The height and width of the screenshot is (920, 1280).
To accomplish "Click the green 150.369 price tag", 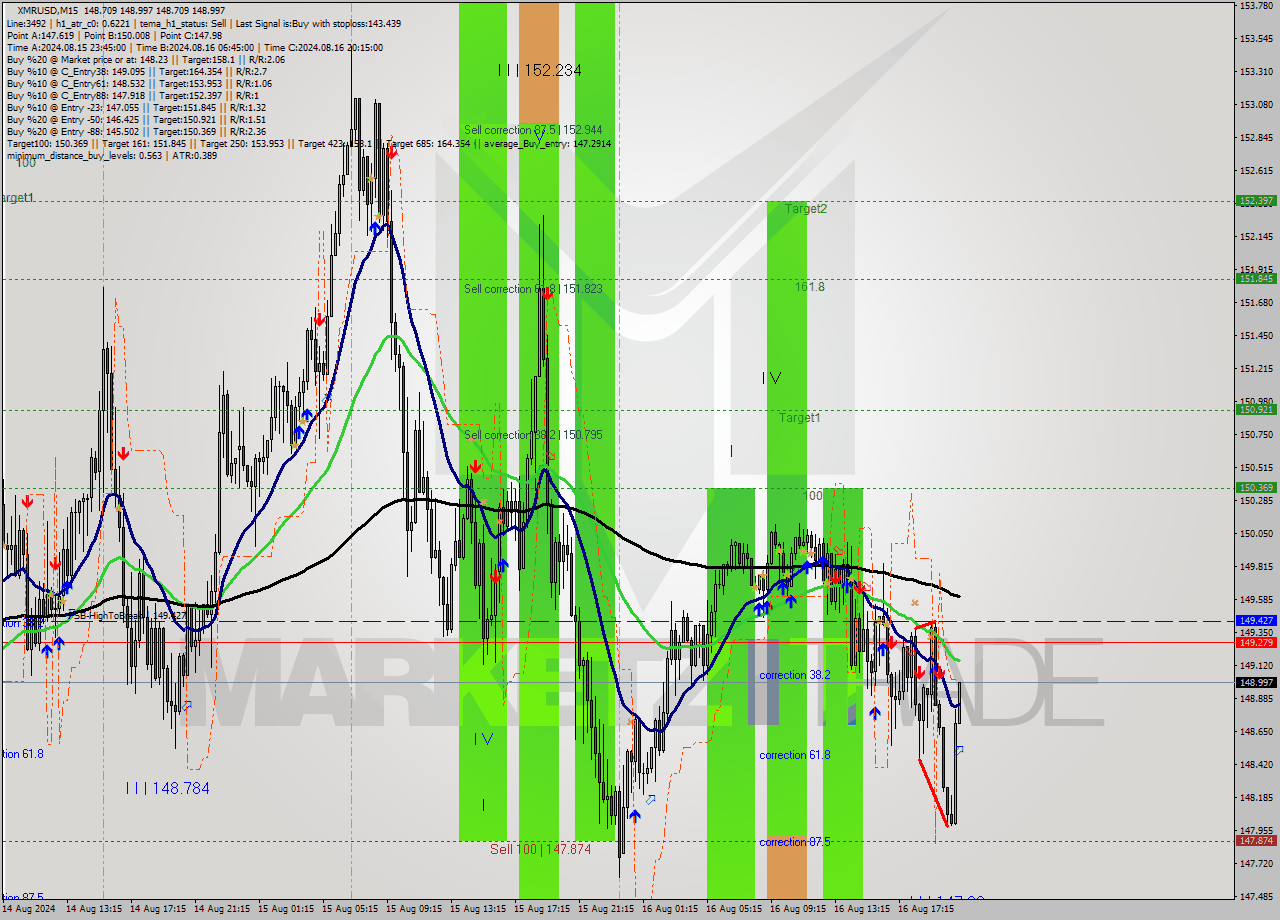I will 1256,488.
